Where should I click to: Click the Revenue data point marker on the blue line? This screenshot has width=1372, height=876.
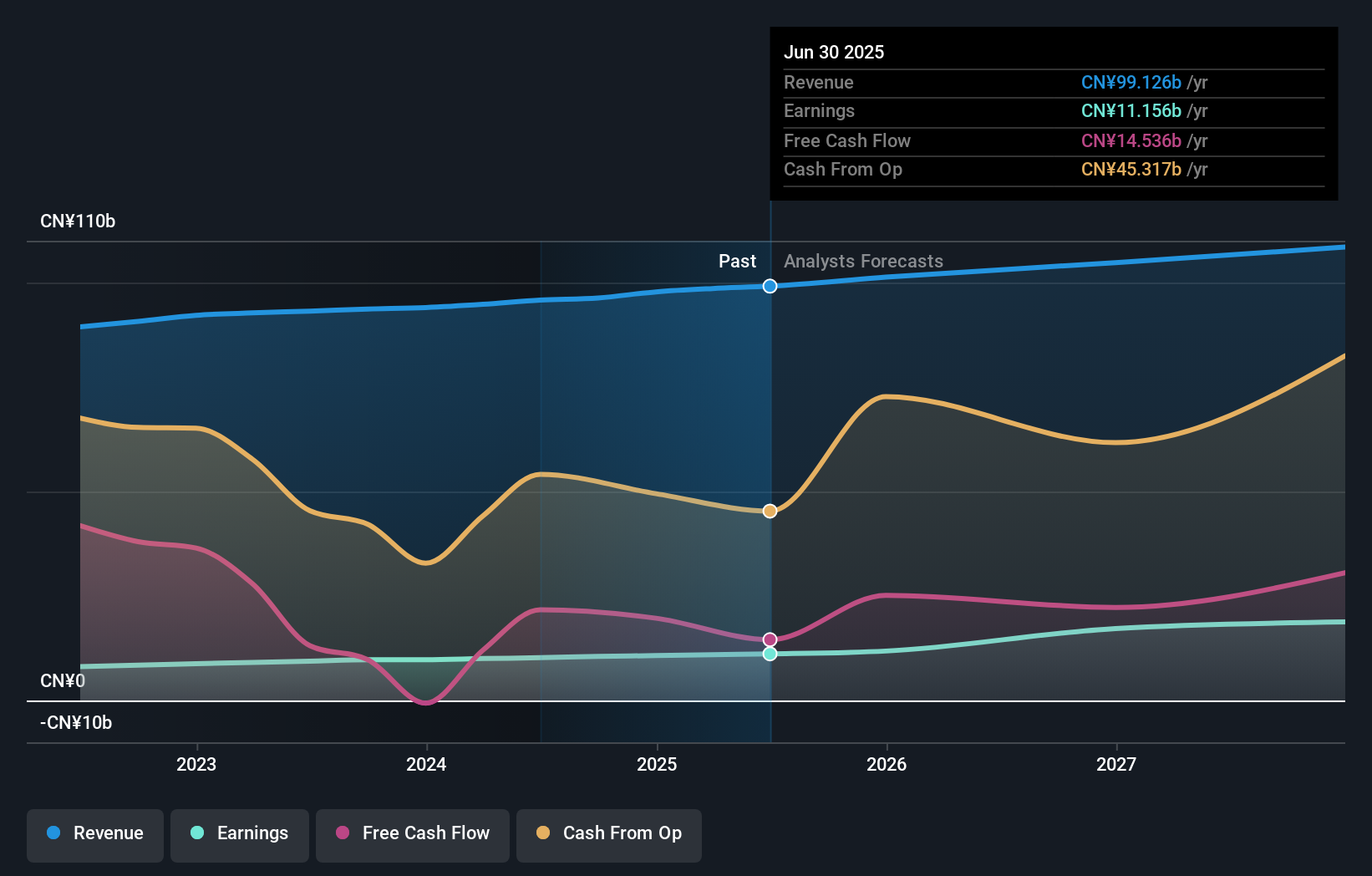click(770, 286)
